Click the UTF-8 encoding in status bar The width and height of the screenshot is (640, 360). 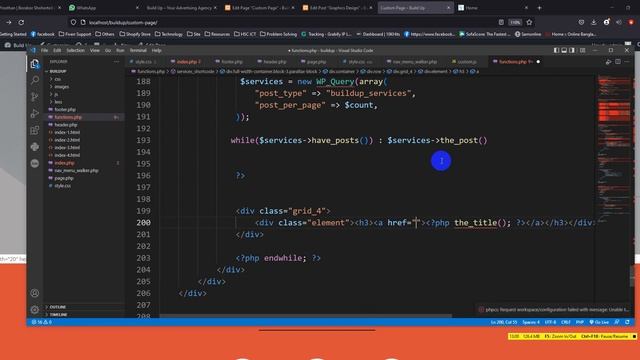pyautogui.click(x=550, y=322)
